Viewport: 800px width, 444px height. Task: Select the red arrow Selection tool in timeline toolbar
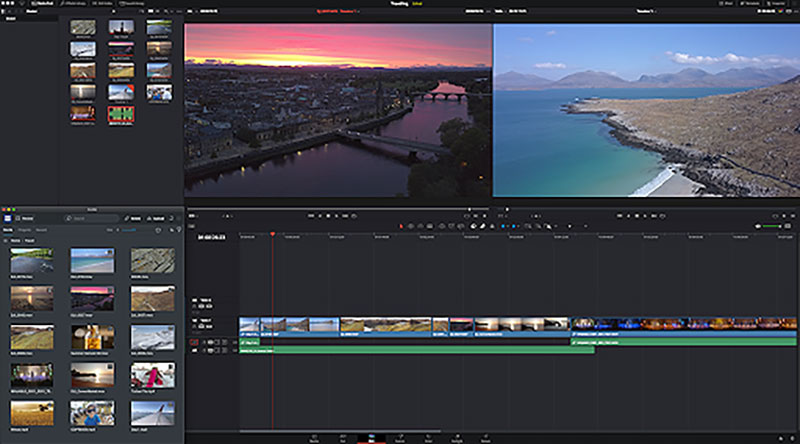point(402,227)
